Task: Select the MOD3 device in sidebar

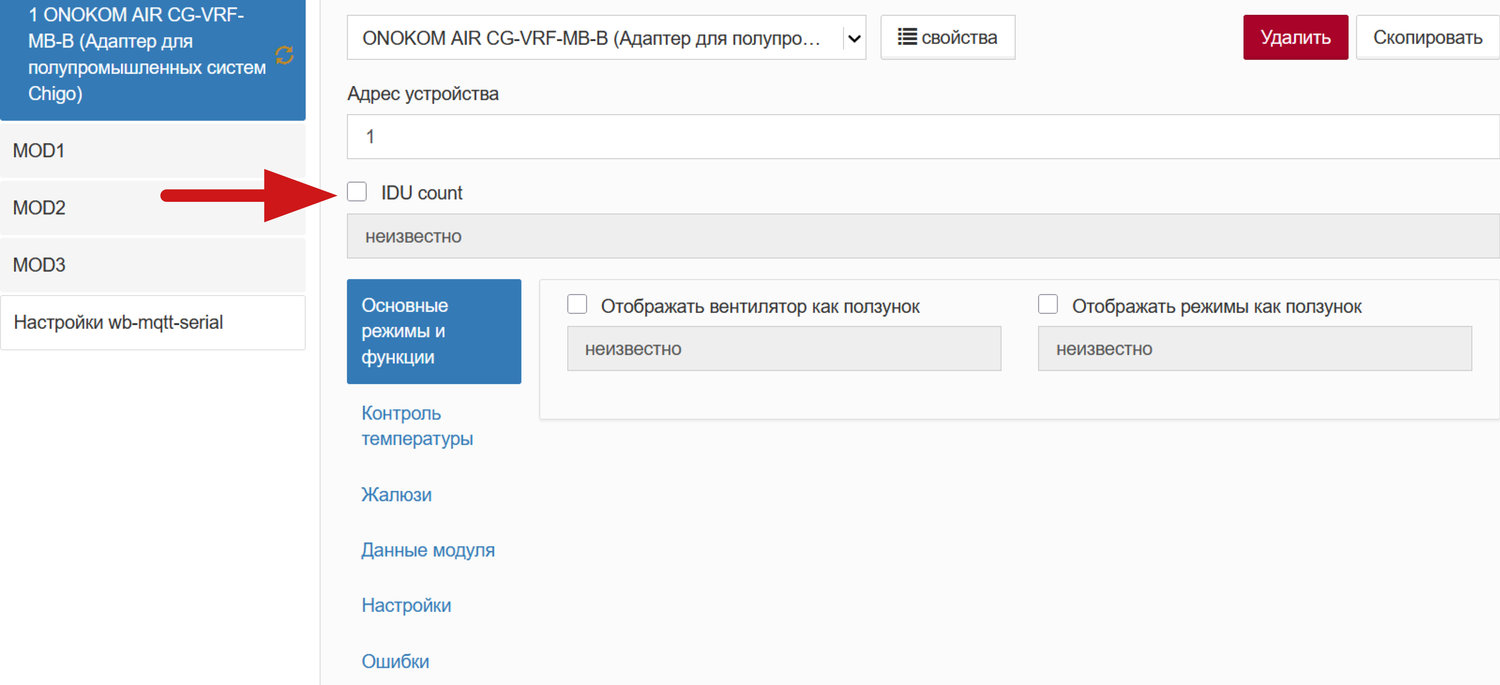Action: coord(152,265)
